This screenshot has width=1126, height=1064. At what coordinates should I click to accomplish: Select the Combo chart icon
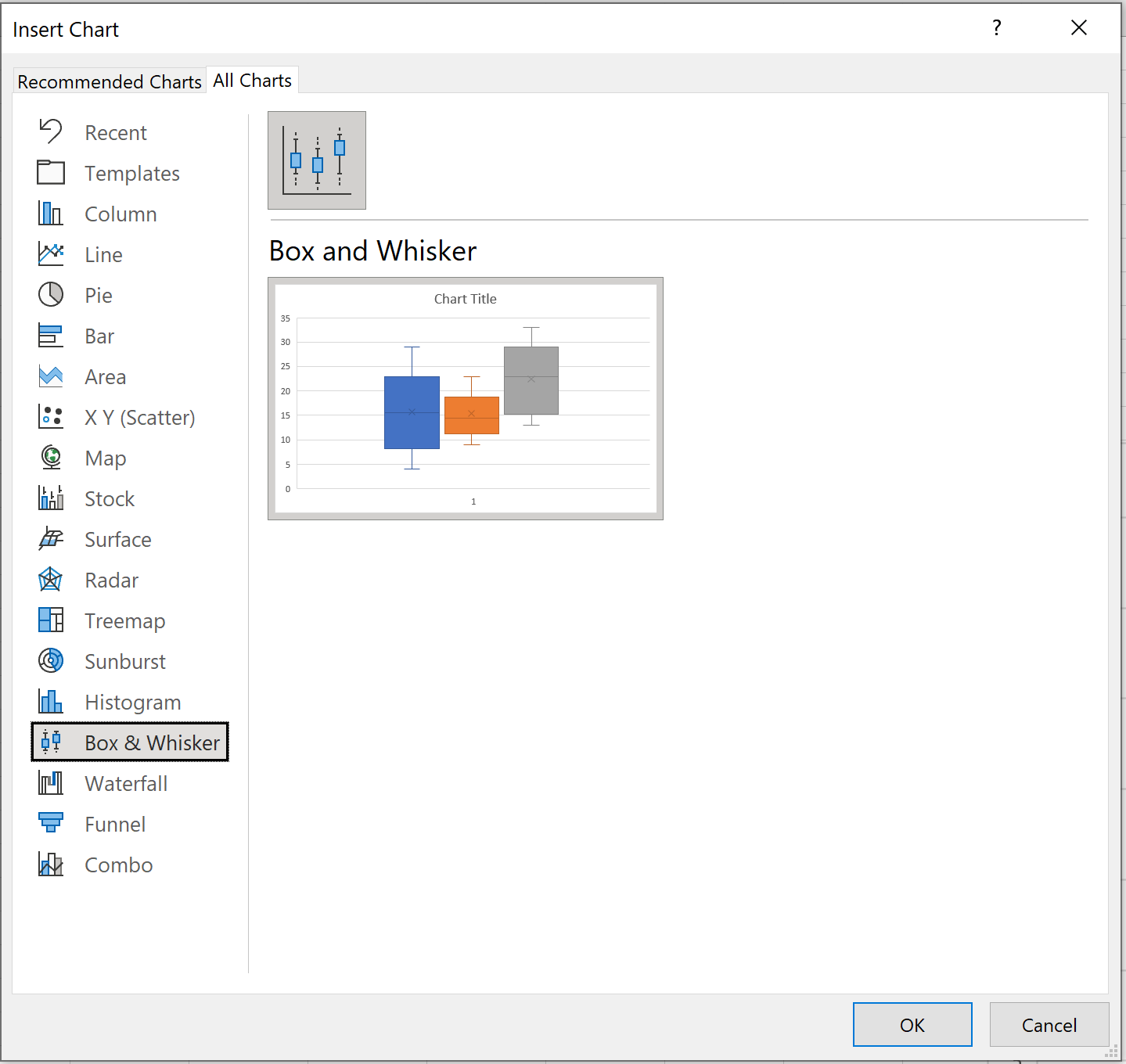pos(51,864)
